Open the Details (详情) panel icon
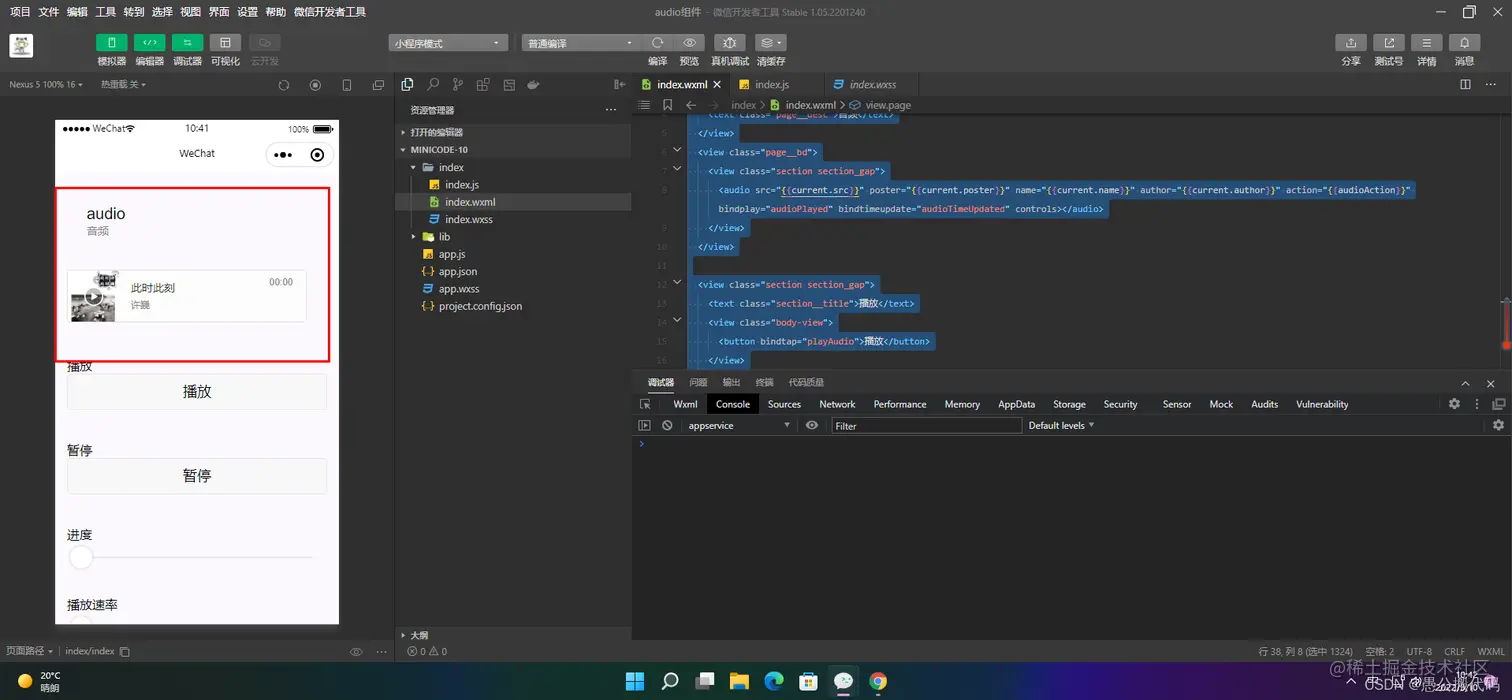The image size is (1512, 700). [1426, 43]
